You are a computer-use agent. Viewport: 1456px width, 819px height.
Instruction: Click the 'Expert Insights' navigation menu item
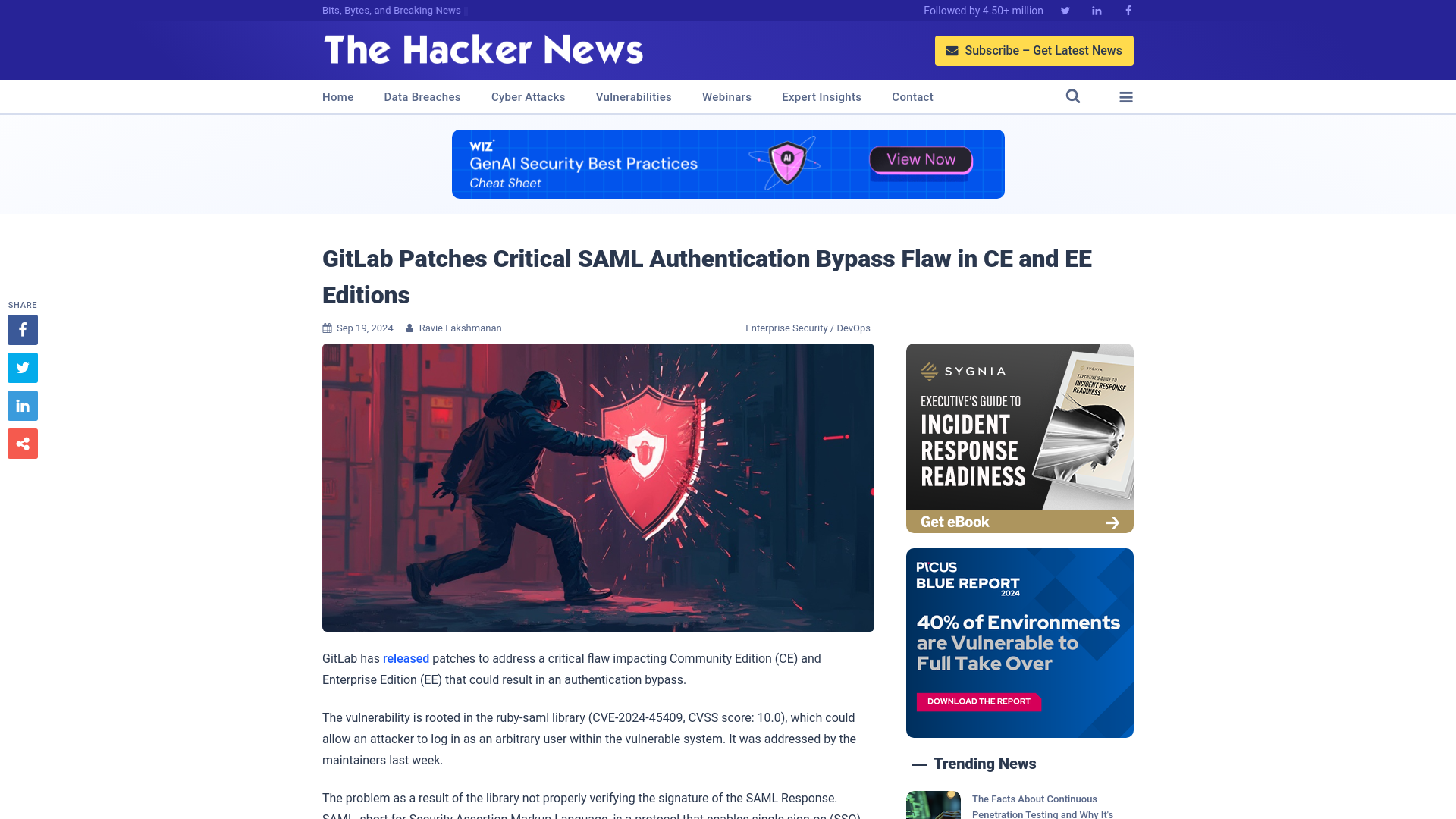tap(821, 96)
